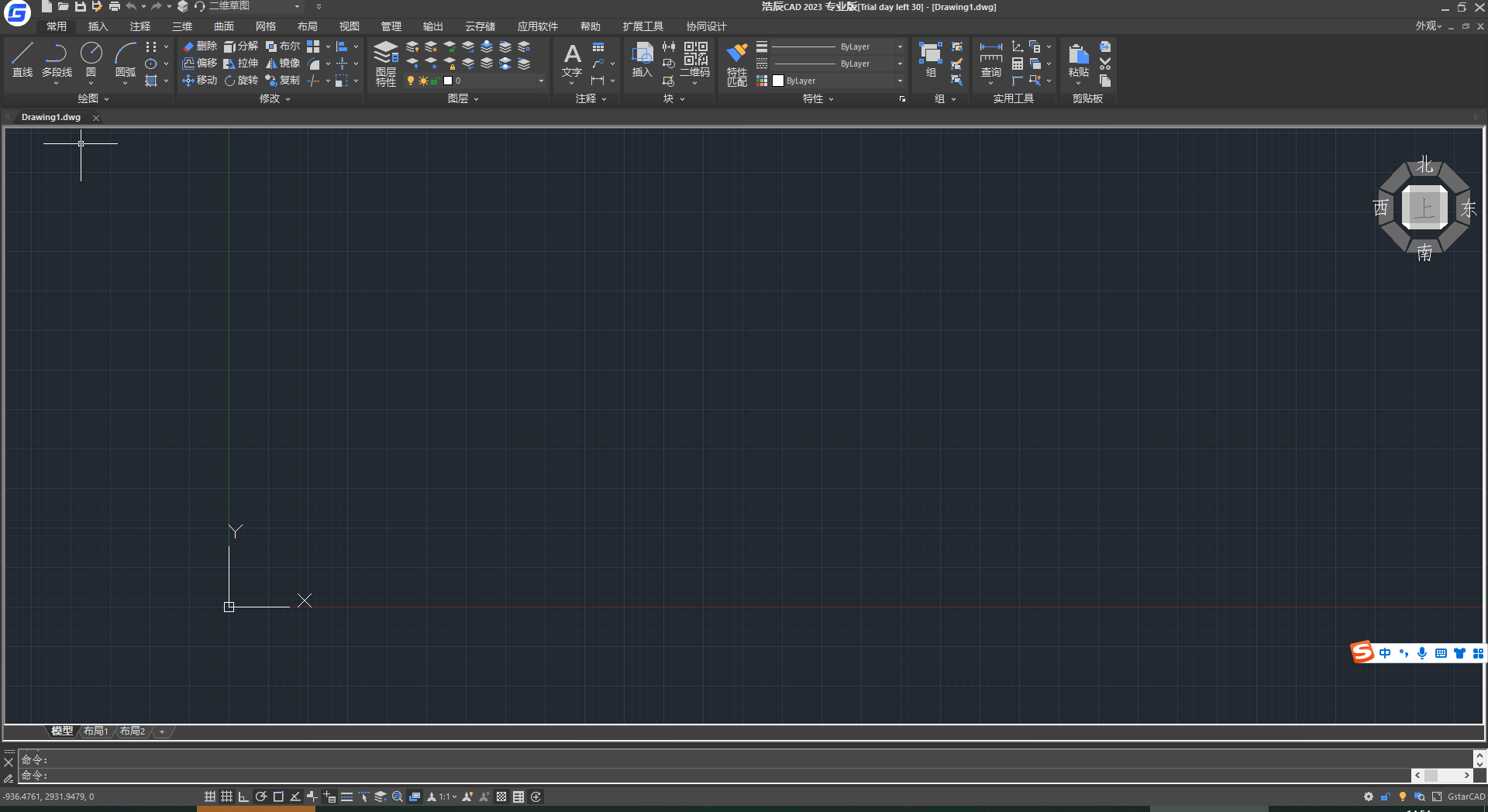Click the Query (查询) measure tool
The image size is (1488, 812).
991,60
